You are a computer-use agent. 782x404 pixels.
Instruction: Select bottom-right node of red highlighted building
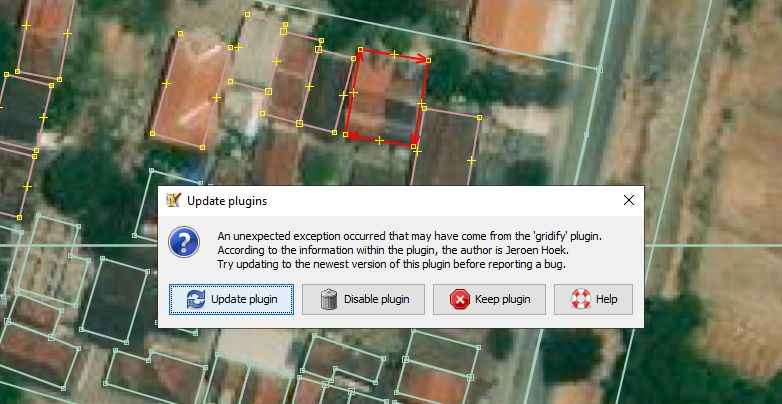(x=413, y=146)
